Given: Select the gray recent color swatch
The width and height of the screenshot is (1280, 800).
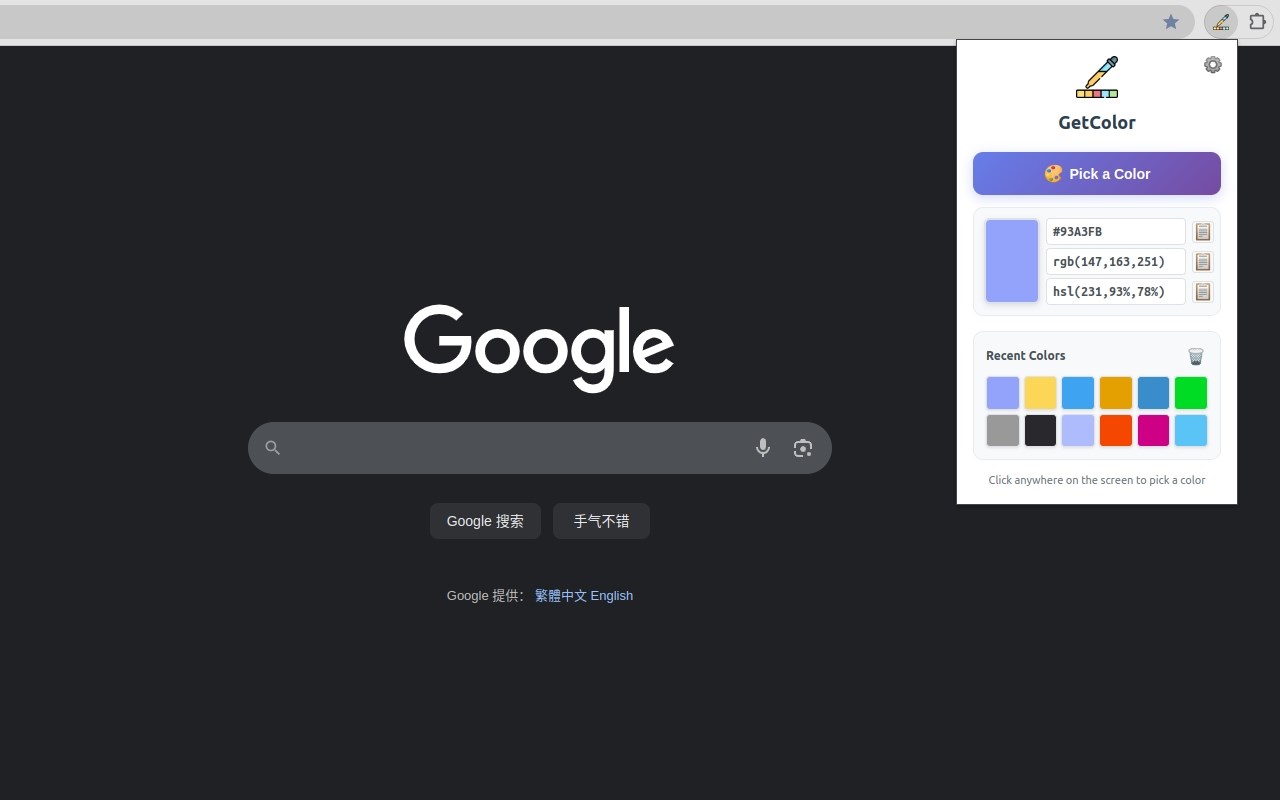Looking at the screenshot, I should (x=1003, y=431).
